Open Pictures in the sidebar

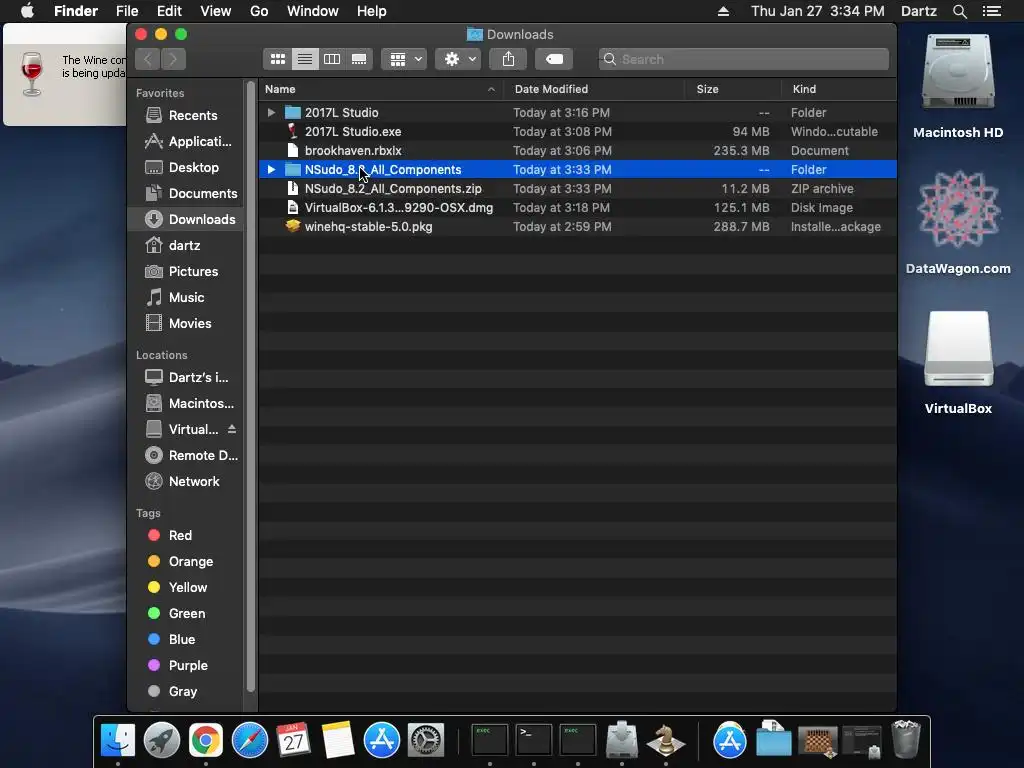tap(185, 271)
